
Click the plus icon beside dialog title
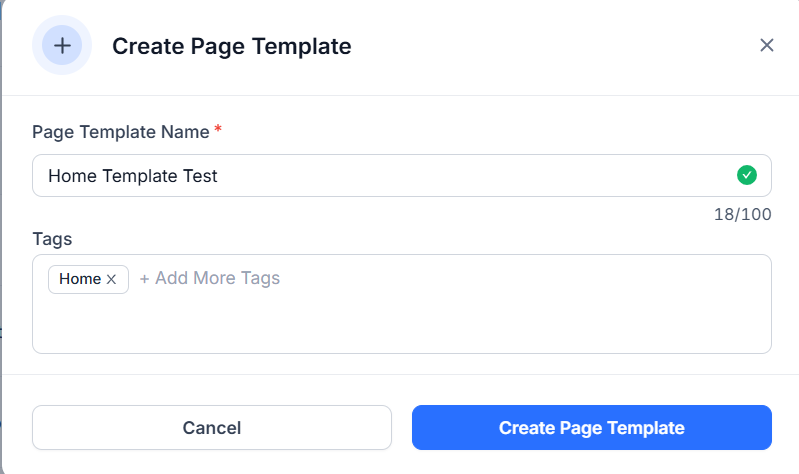pos(62,45)
